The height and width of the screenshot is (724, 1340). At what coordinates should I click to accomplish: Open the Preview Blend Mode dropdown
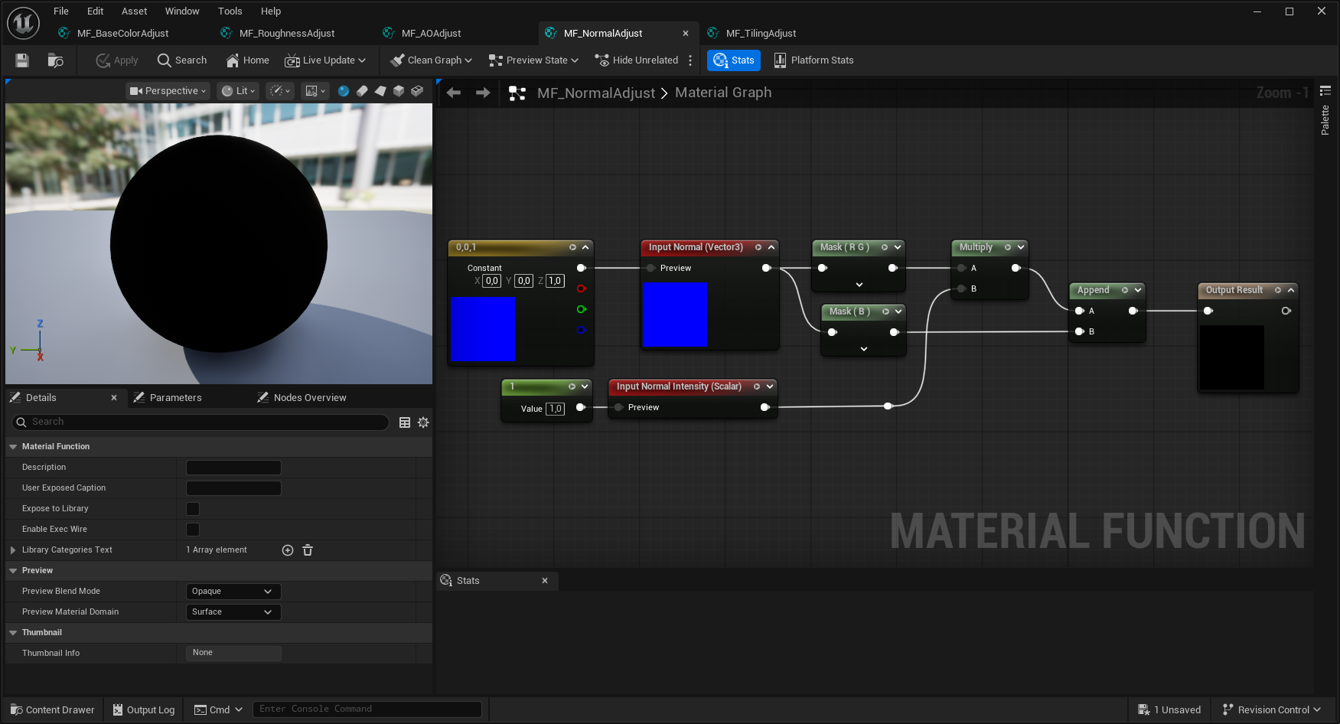[232, 591]
